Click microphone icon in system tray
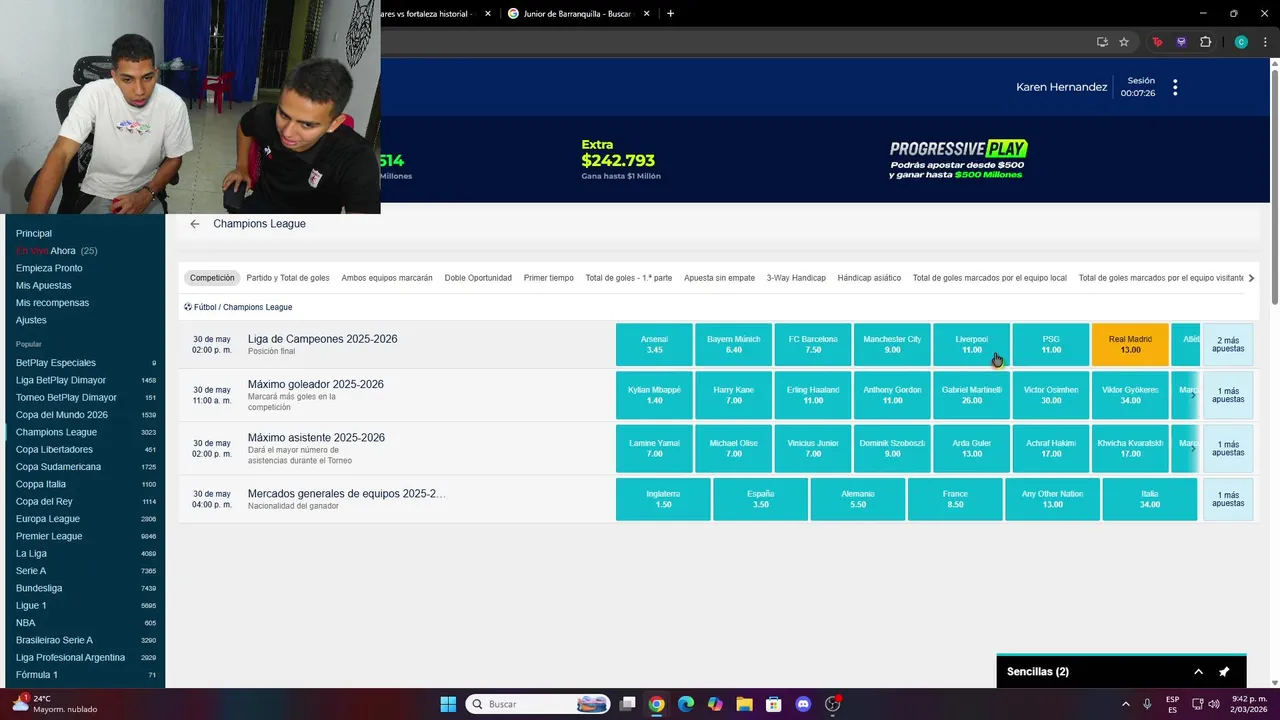Viewport: 1280px width, 720px height. 1147,704
